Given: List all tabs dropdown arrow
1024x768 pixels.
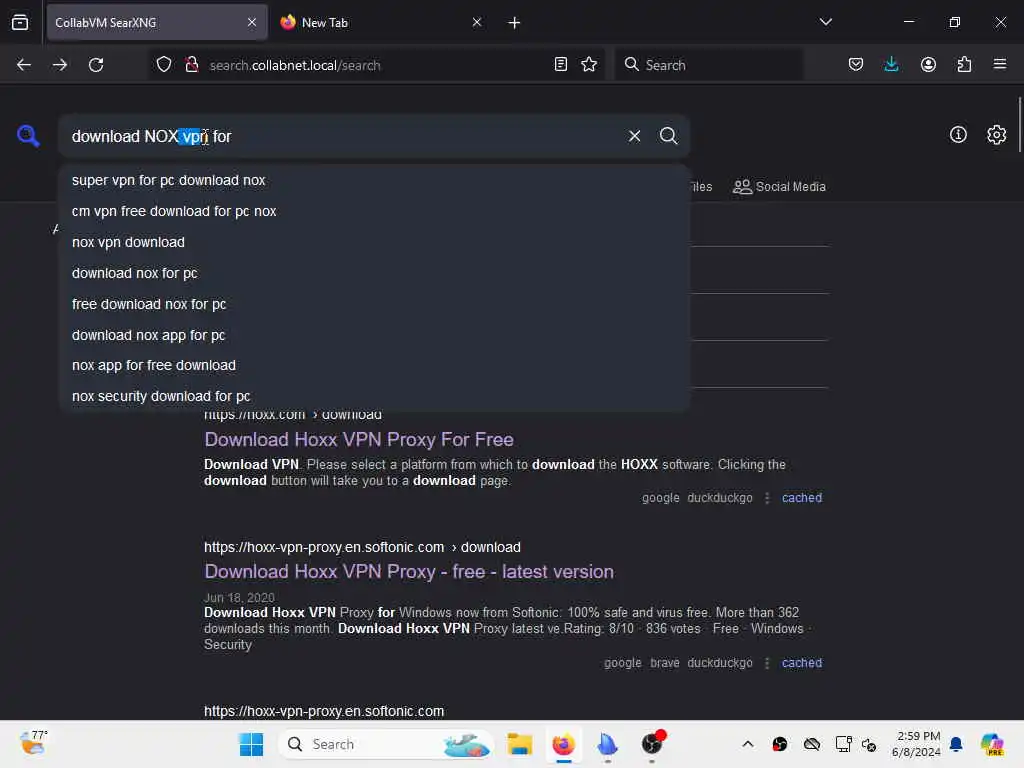Looking at the screenshot, I should tap(825, 22).
